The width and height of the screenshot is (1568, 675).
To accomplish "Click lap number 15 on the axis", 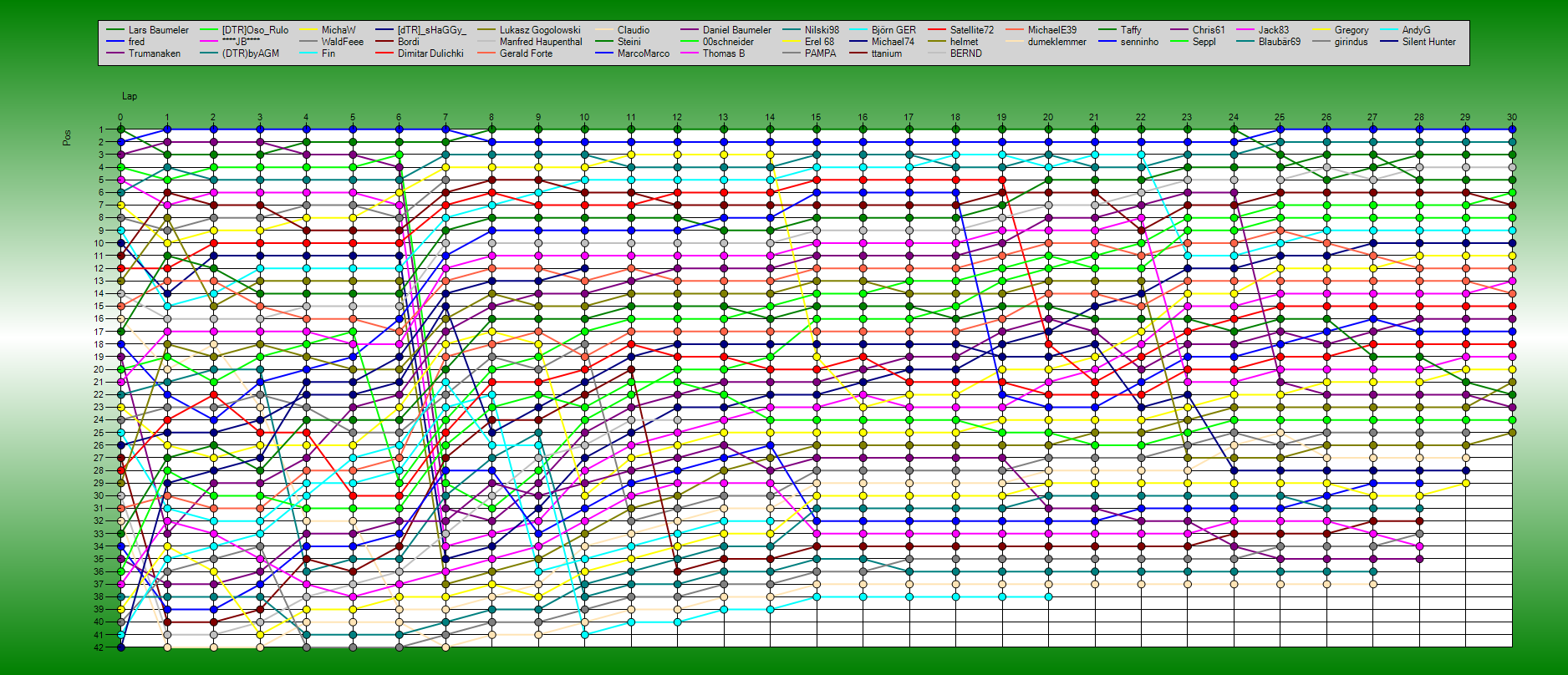I will click(x=816, y=118).
